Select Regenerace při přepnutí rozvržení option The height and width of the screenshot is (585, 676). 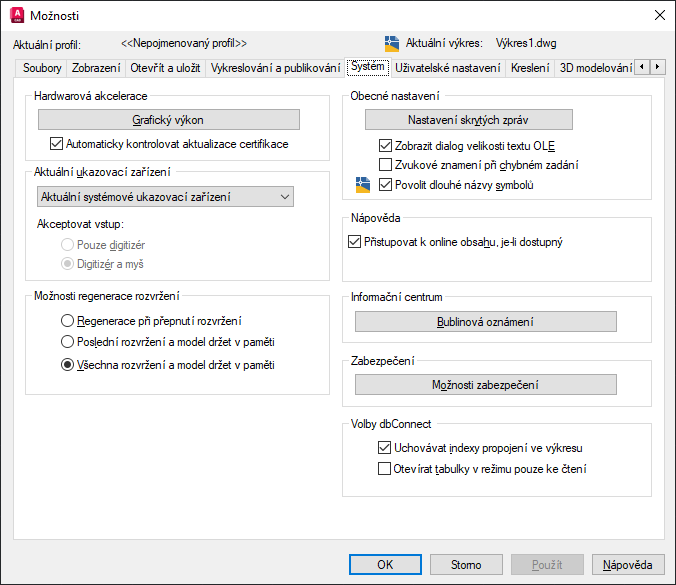(67, 321)
